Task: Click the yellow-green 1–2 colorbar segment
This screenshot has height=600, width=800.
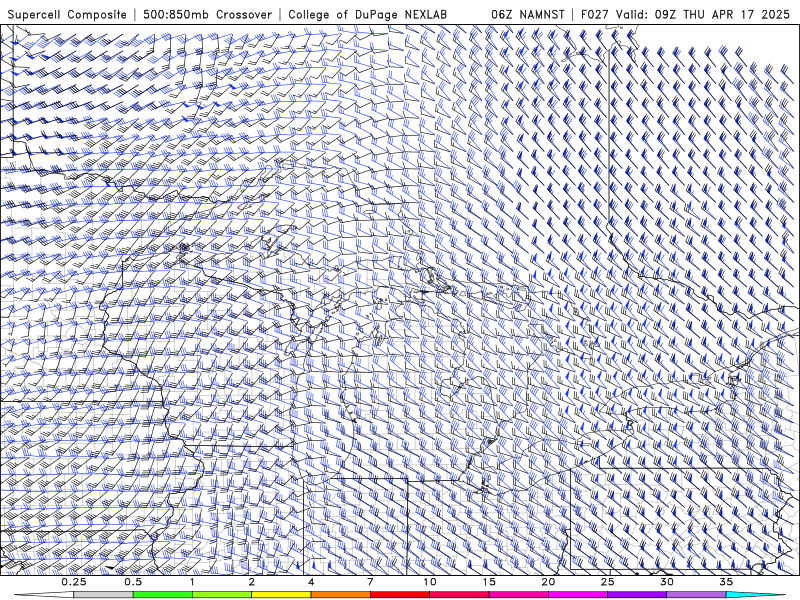Action: coord(222,595)
